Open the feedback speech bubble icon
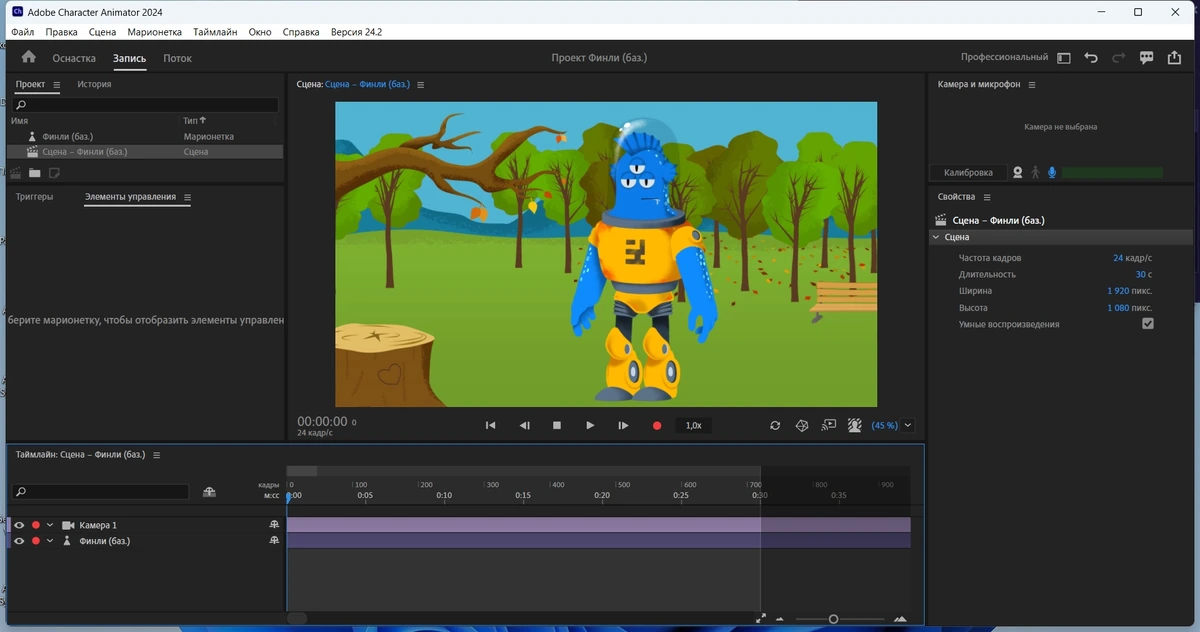Screen dimensions: 1200x632 [1147, 58]
